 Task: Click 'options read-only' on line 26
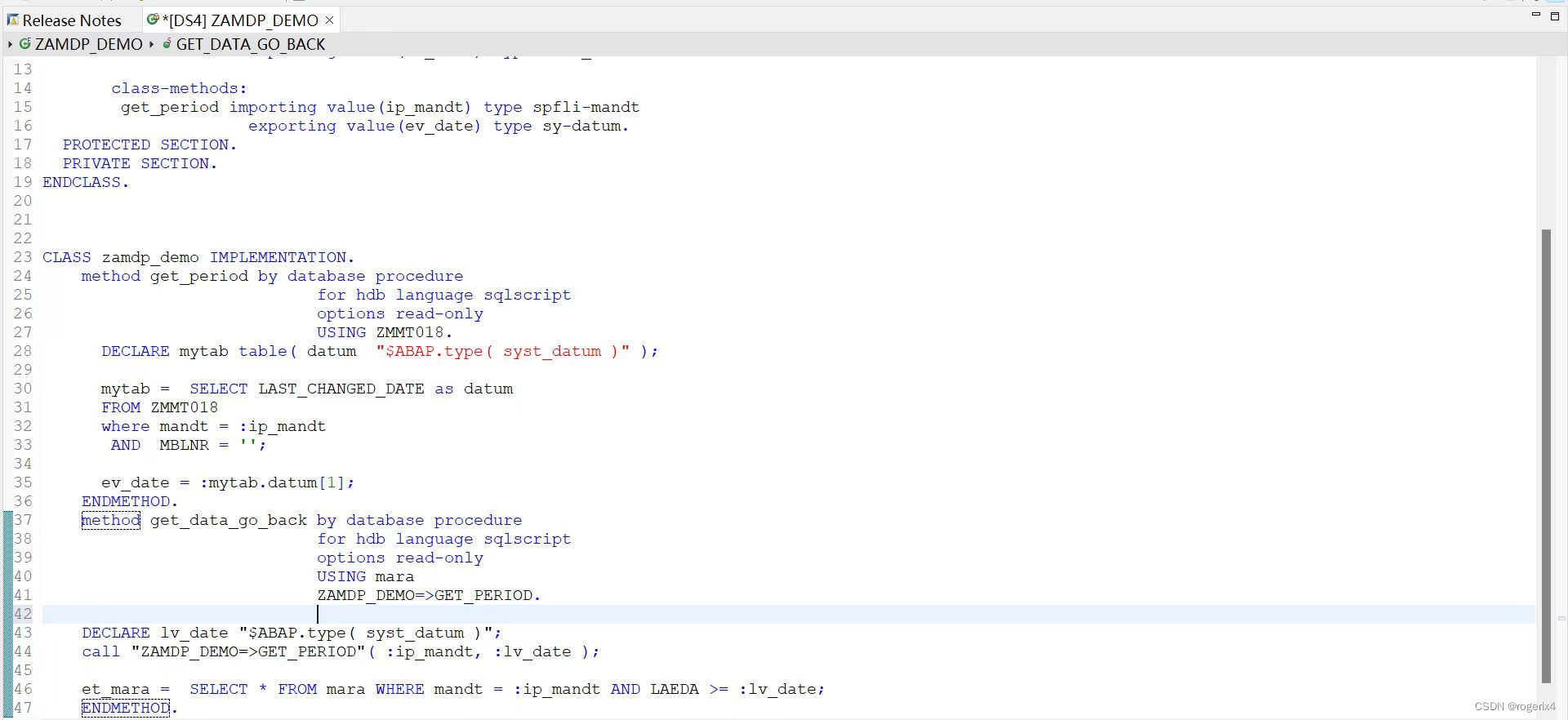tap(400, 313)
